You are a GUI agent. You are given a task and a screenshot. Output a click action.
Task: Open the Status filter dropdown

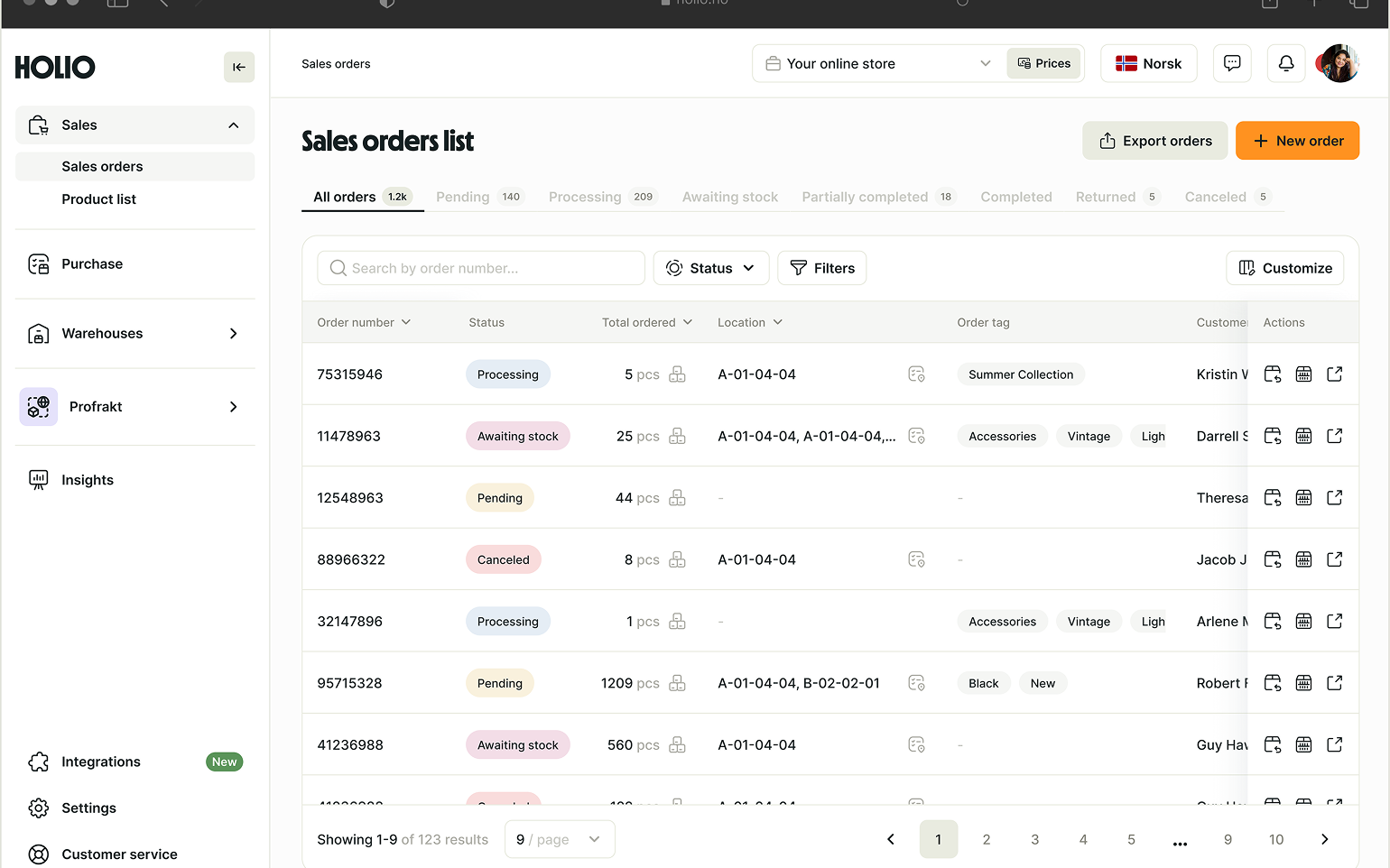pos(710,267)
